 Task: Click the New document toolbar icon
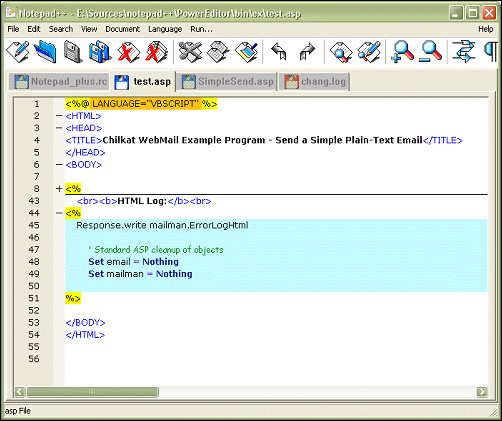(17, 52)
